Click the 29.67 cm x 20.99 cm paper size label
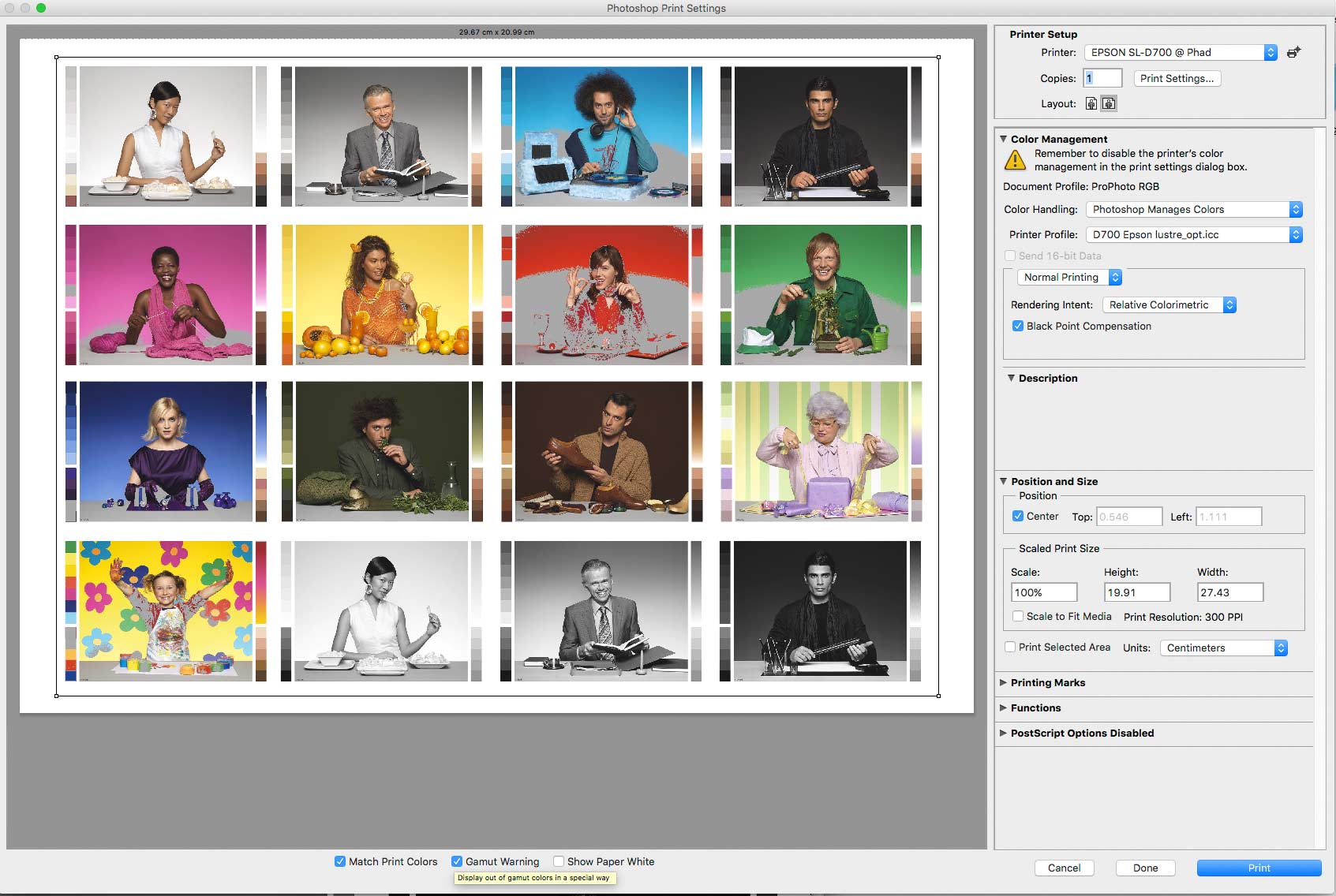The height and width of the screenshot is (896, 1336). tap(496, 32)
